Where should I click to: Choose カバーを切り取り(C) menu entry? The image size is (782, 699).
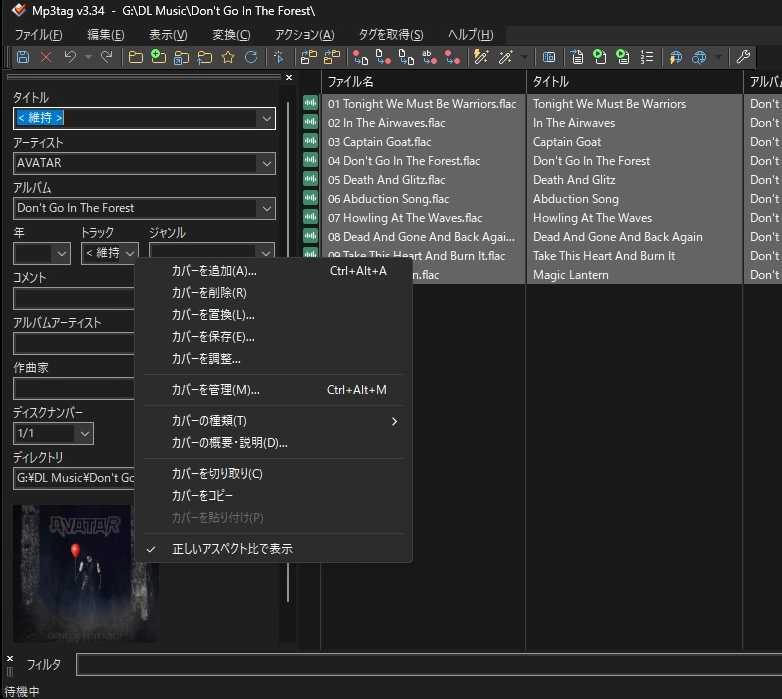(x=273, y=474)
